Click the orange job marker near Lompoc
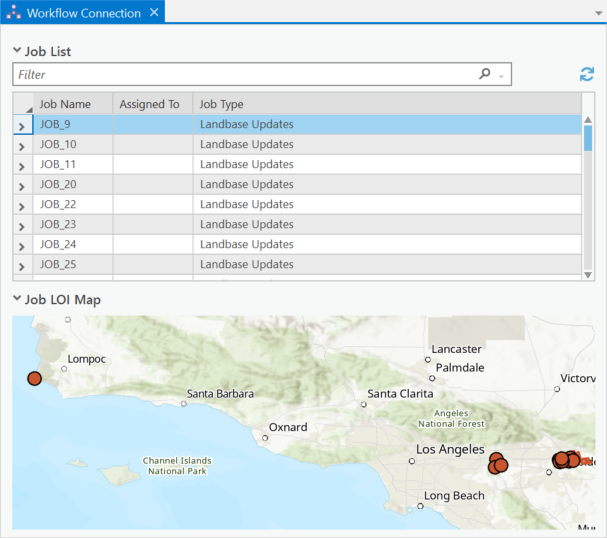 pos(34,379)
